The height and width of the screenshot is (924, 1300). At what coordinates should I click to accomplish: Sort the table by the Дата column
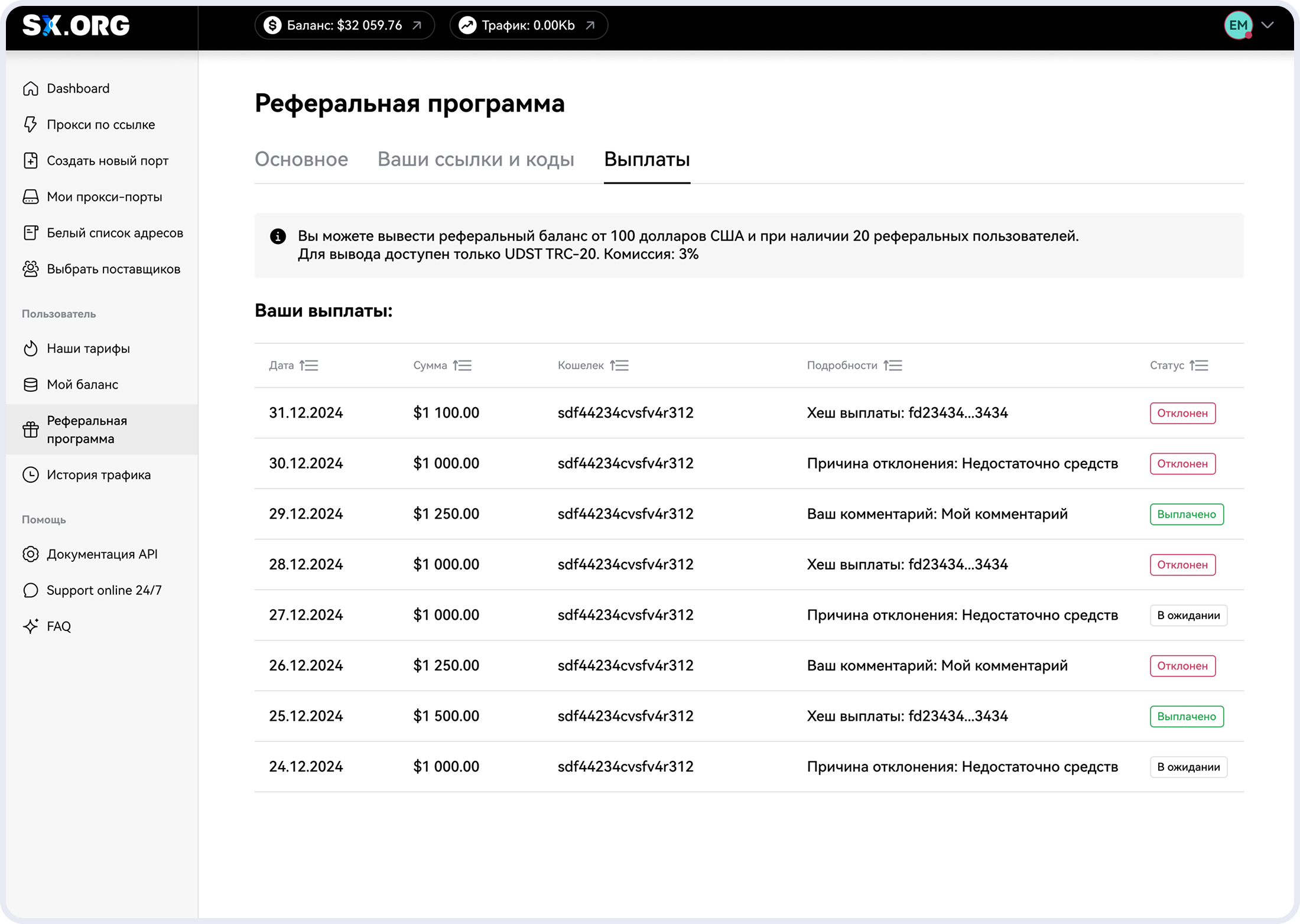(308, 366)
